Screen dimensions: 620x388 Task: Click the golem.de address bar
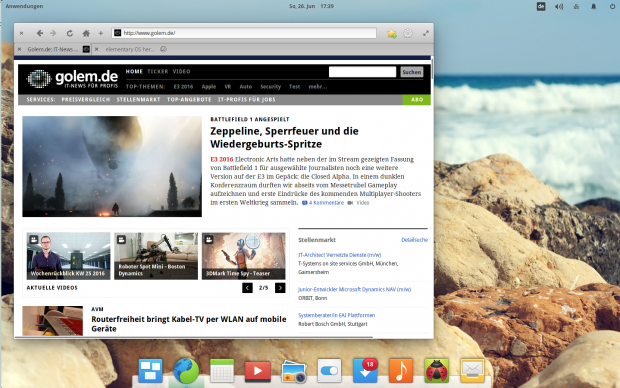(244, 33)
